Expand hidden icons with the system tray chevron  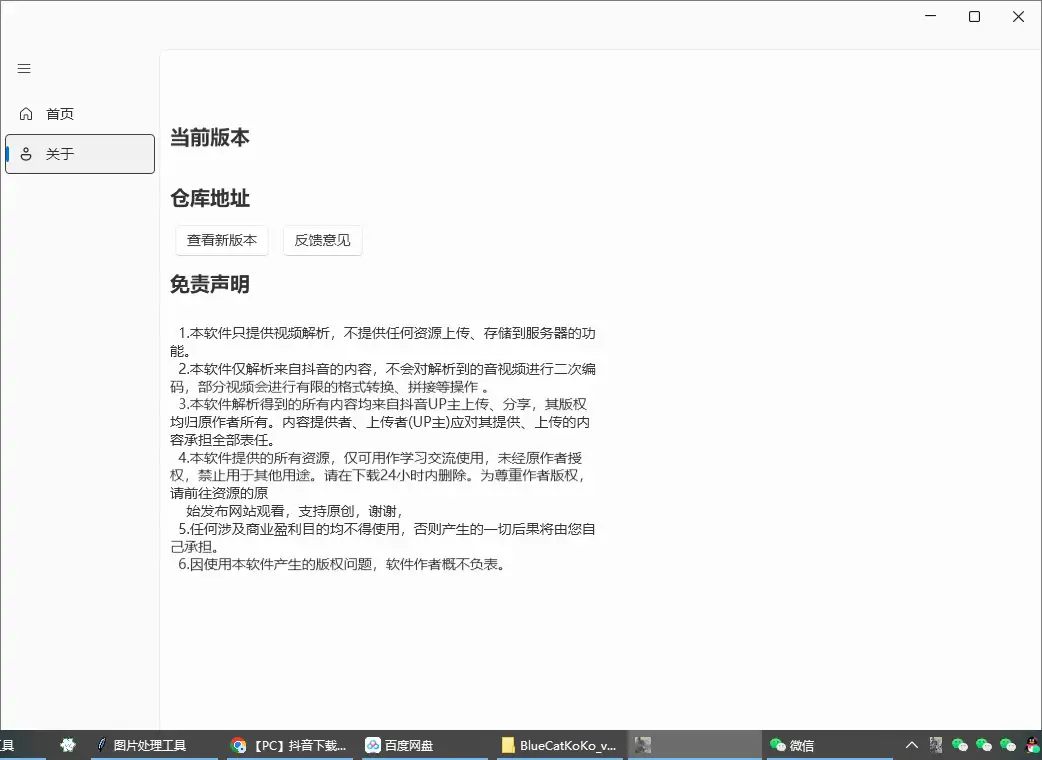912,745
